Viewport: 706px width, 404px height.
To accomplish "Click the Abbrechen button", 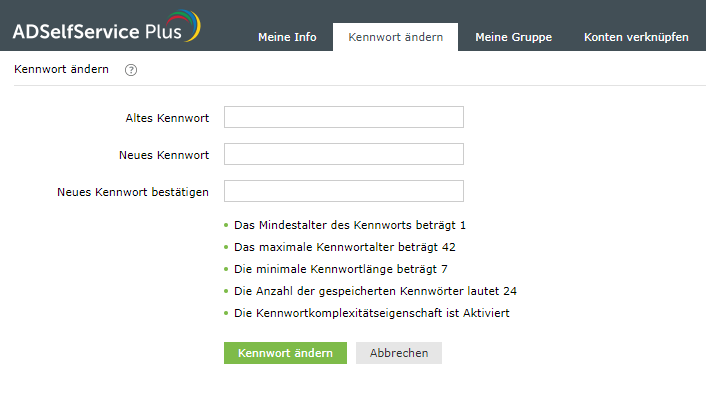I will pyautogui.click(x=399, y=353).
